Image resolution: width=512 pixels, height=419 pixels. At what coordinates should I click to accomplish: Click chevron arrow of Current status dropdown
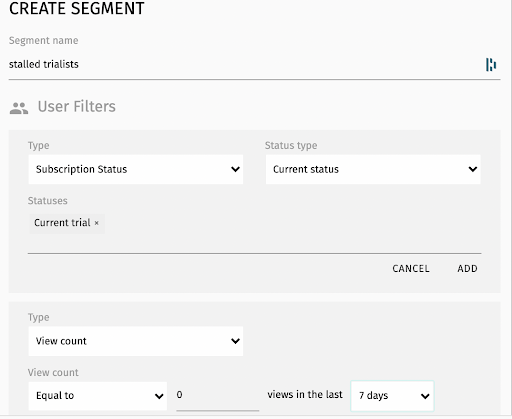pyautogui.click(x=473, y=169)
